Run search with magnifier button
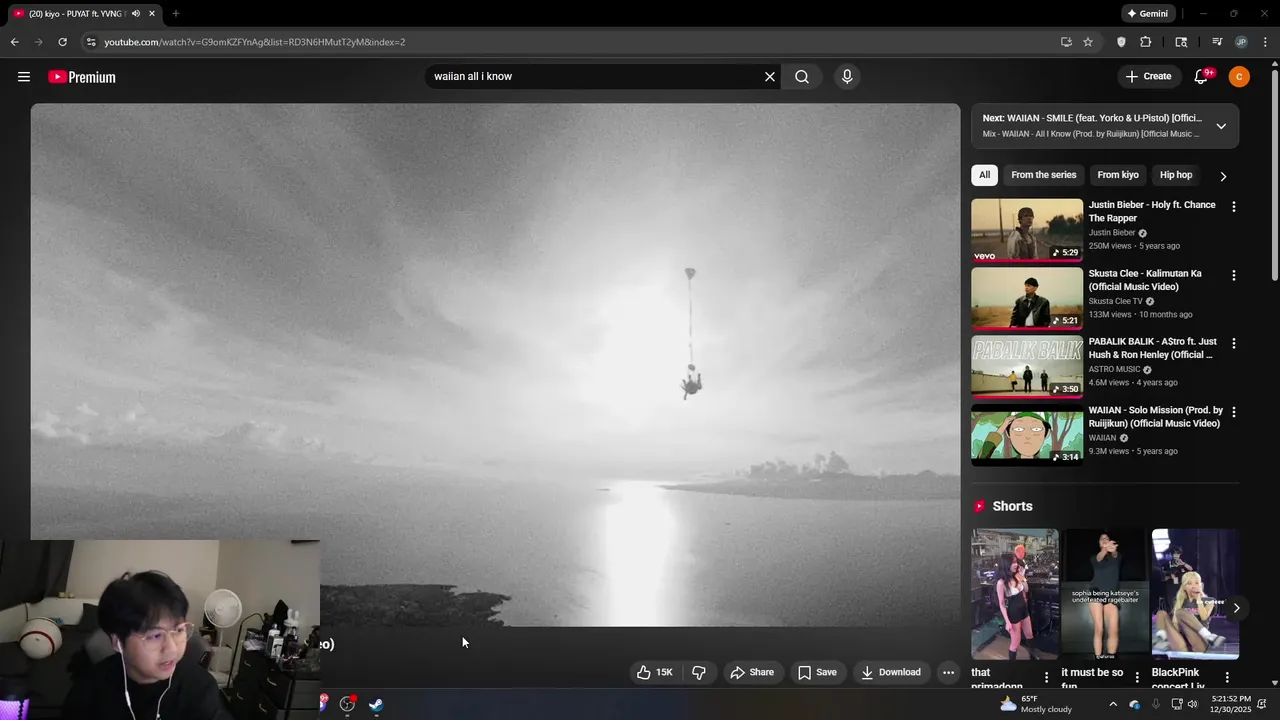This screenshot has width=1280, height=720. coord(802,77)
